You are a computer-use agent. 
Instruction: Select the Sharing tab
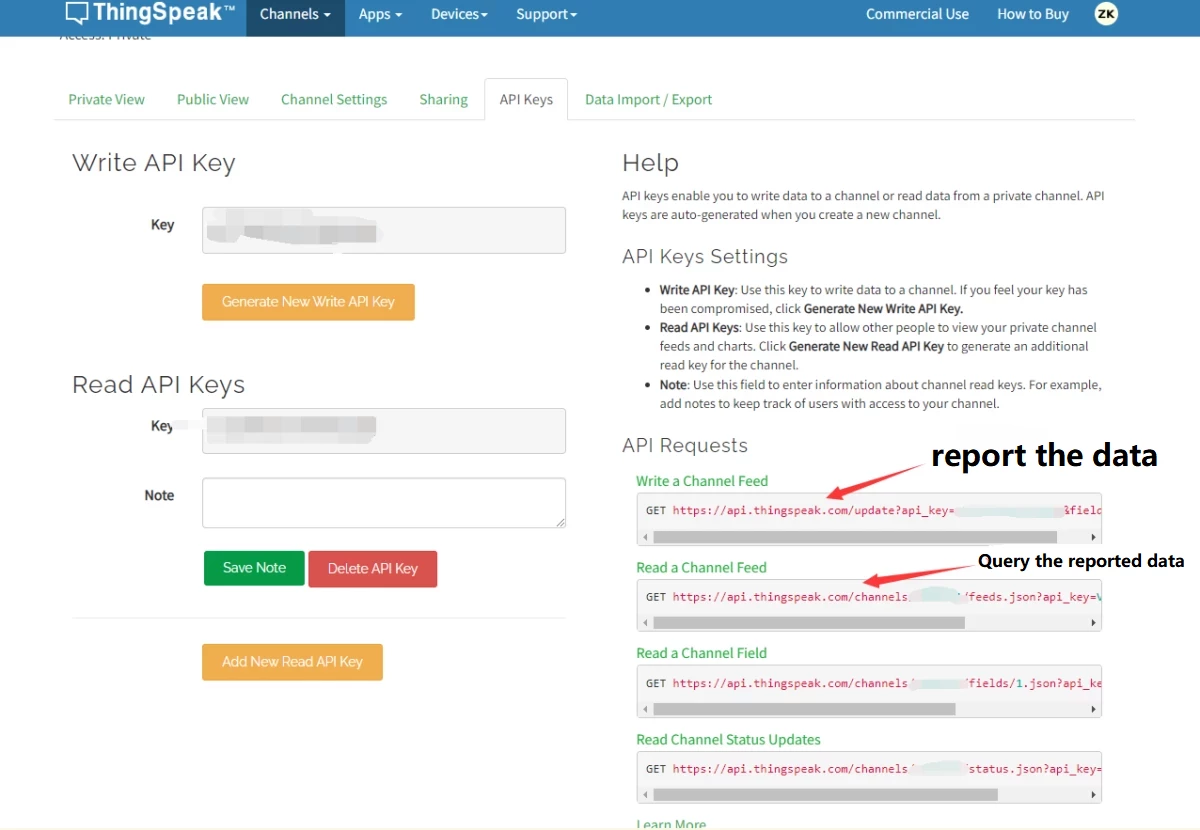tap(443, 99)
